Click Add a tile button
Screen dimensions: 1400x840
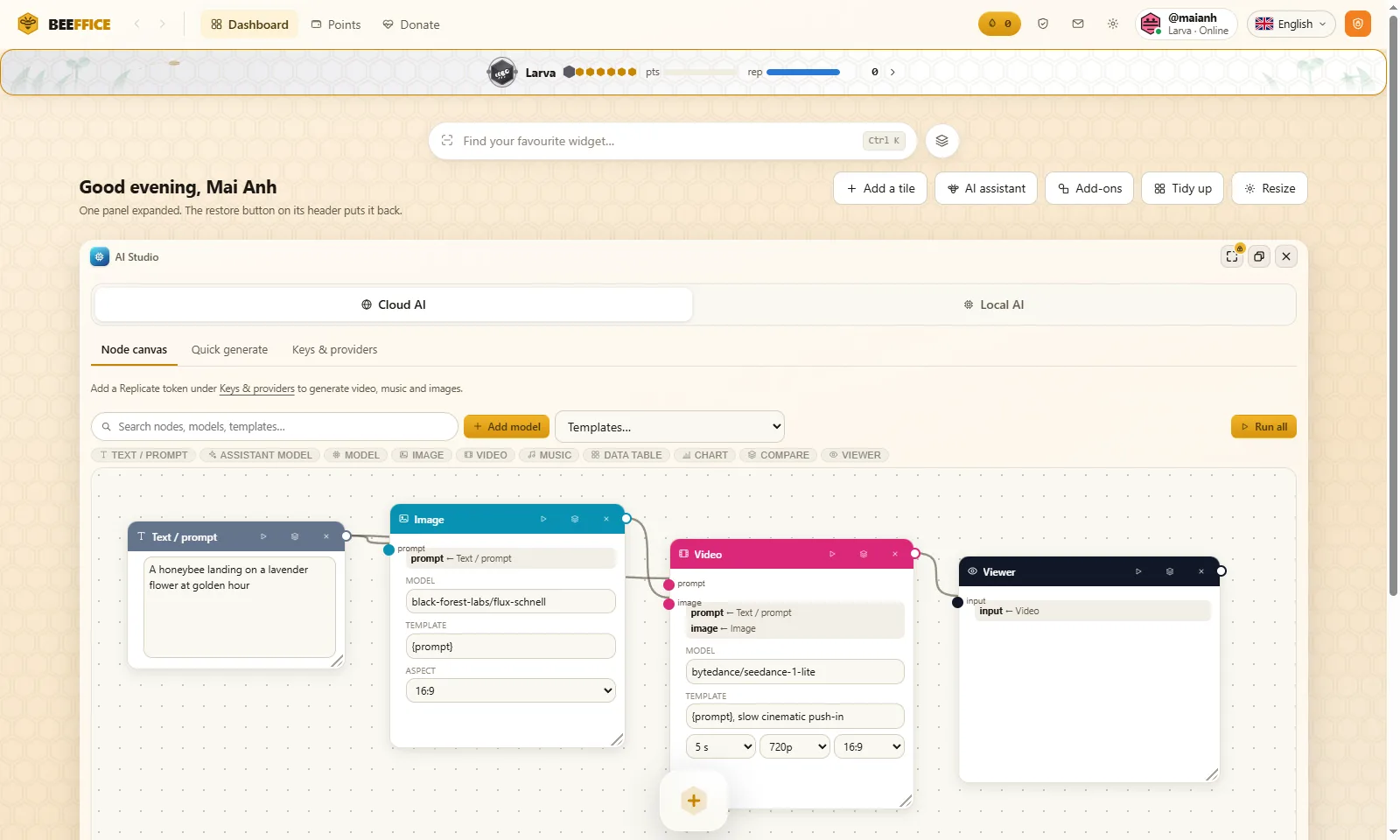coord(880,188)
